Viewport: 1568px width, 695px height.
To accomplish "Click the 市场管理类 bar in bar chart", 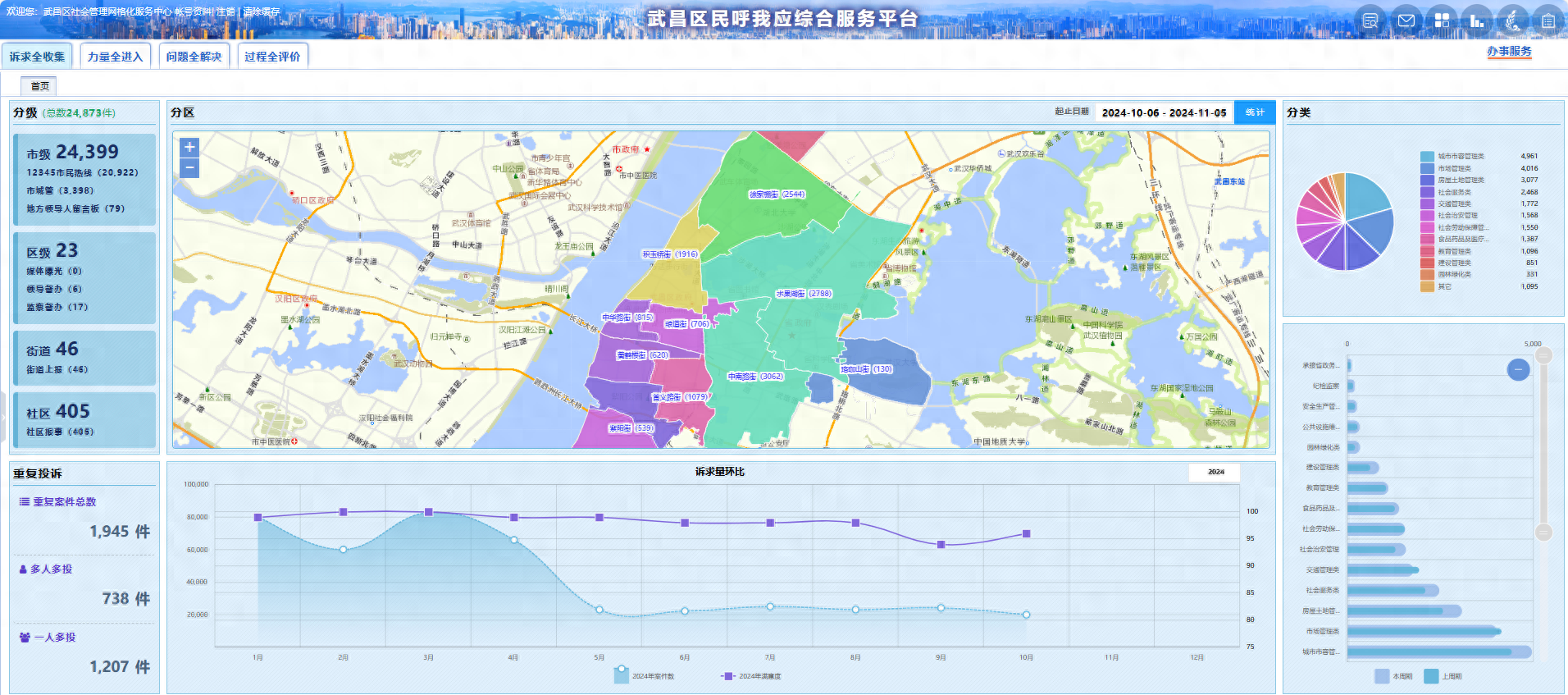I will click(1424, 631).
